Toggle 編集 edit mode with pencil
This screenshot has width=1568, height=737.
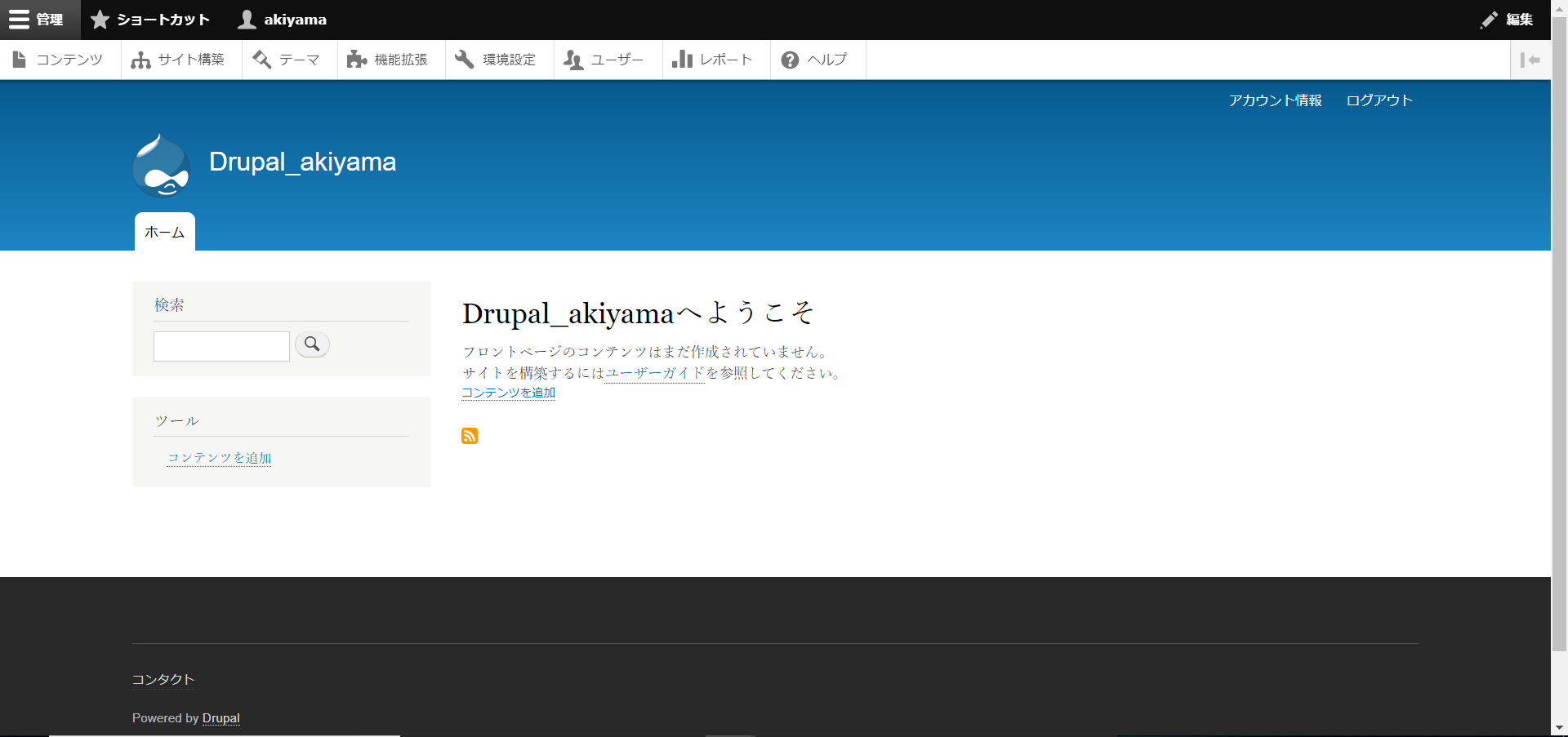coord(1507,20)
